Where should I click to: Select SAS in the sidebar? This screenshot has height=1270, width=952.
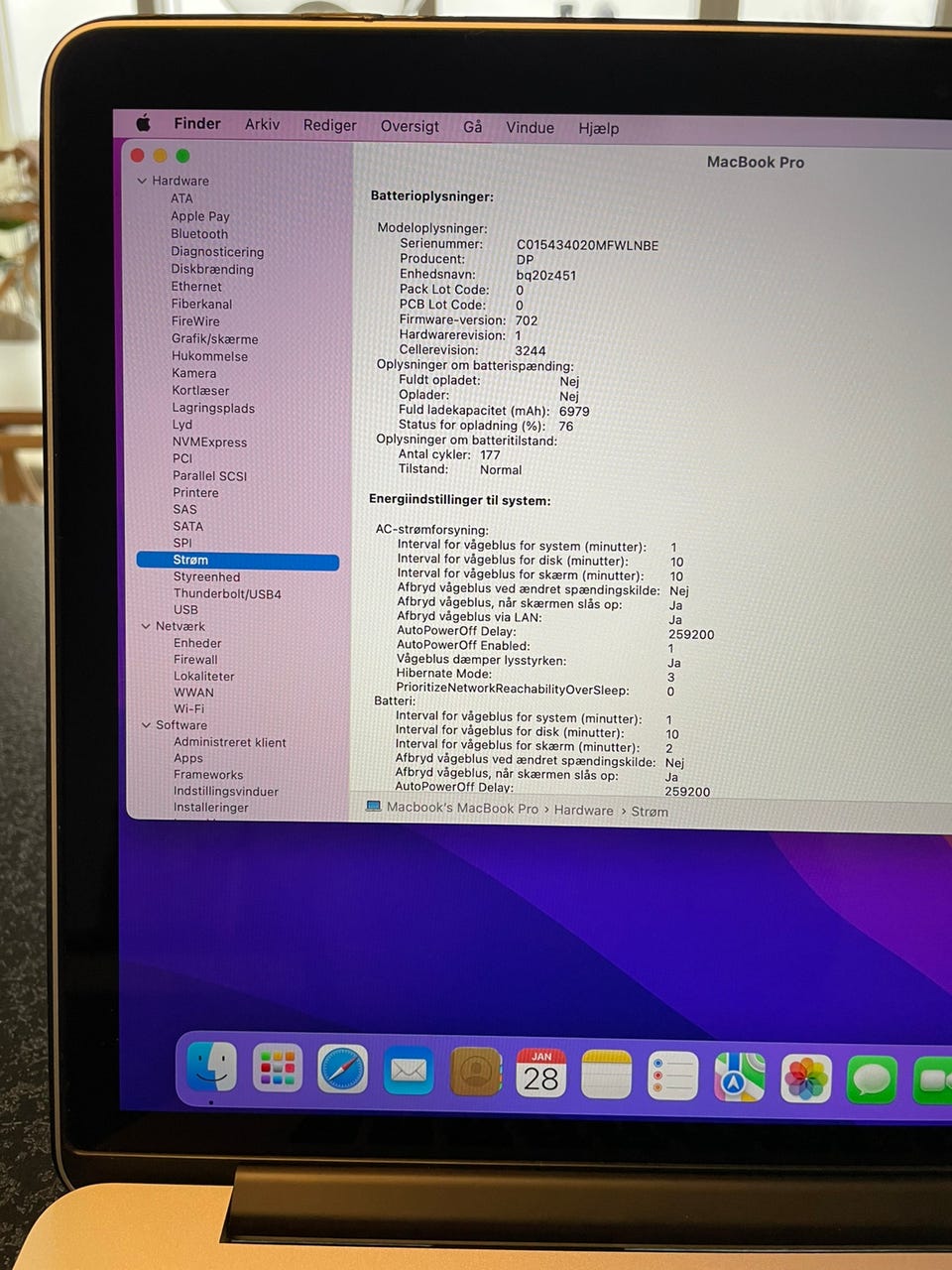point(184,509)
